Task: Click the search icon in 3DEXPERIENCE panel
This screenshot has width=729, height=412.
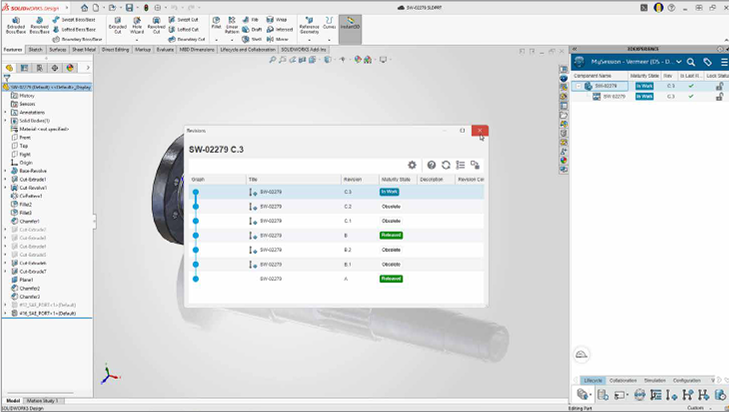Action: [x=691, y=62]
